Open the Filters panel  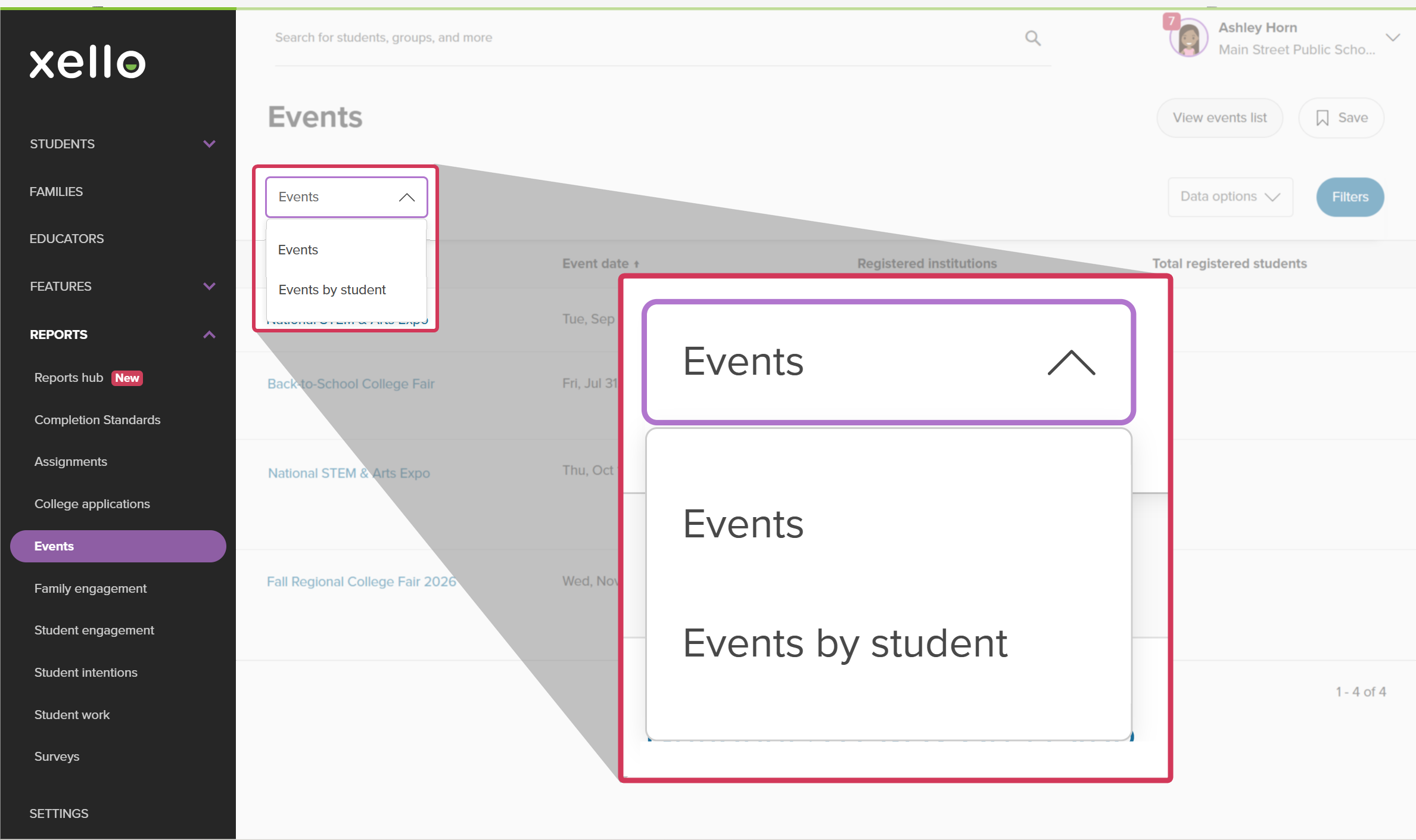coord(1350,197)
